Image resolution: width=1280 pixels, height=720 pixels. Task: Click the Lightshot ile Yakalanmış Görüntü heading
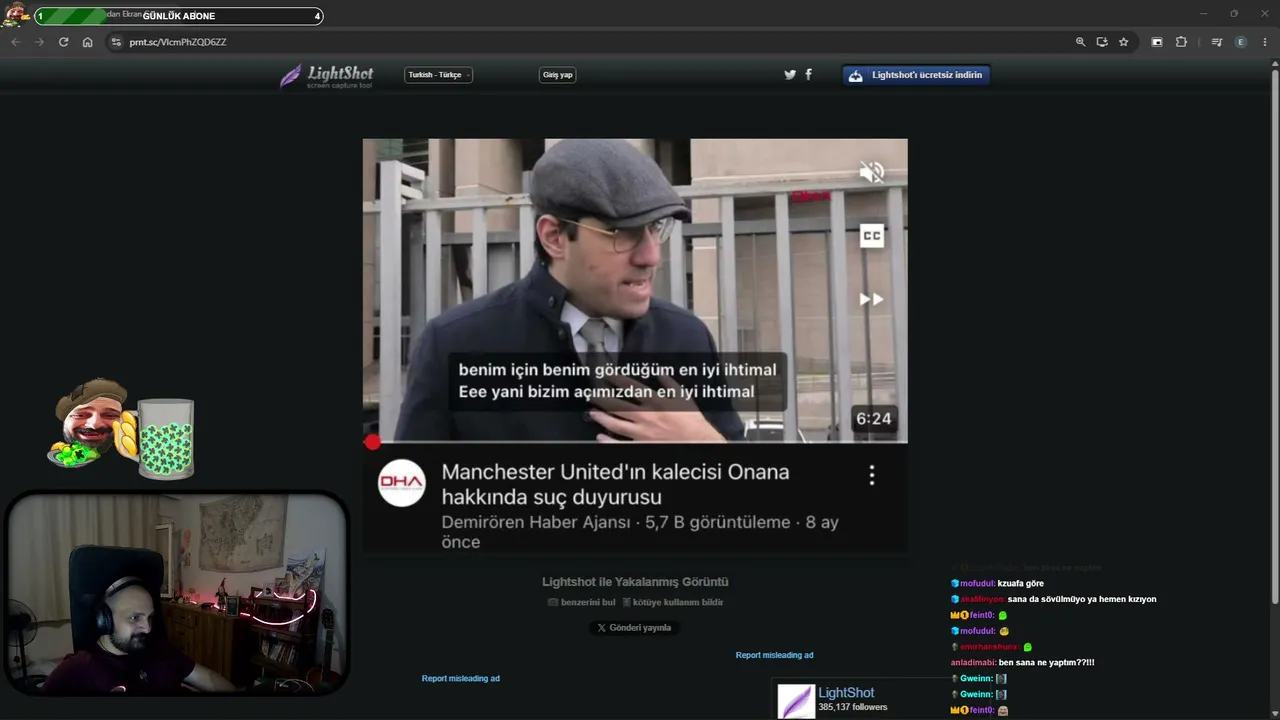coord(635,582)
